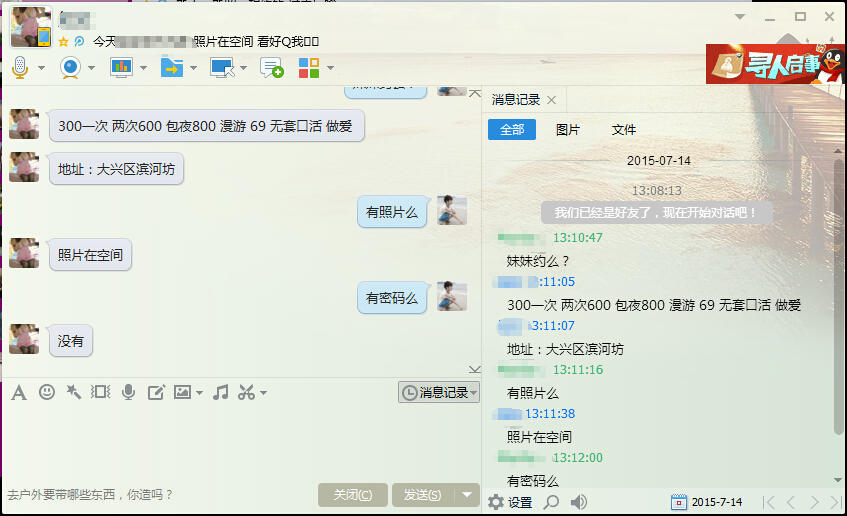
Task: Click the blue icon beside the star
Action: (x=79, y=42)
